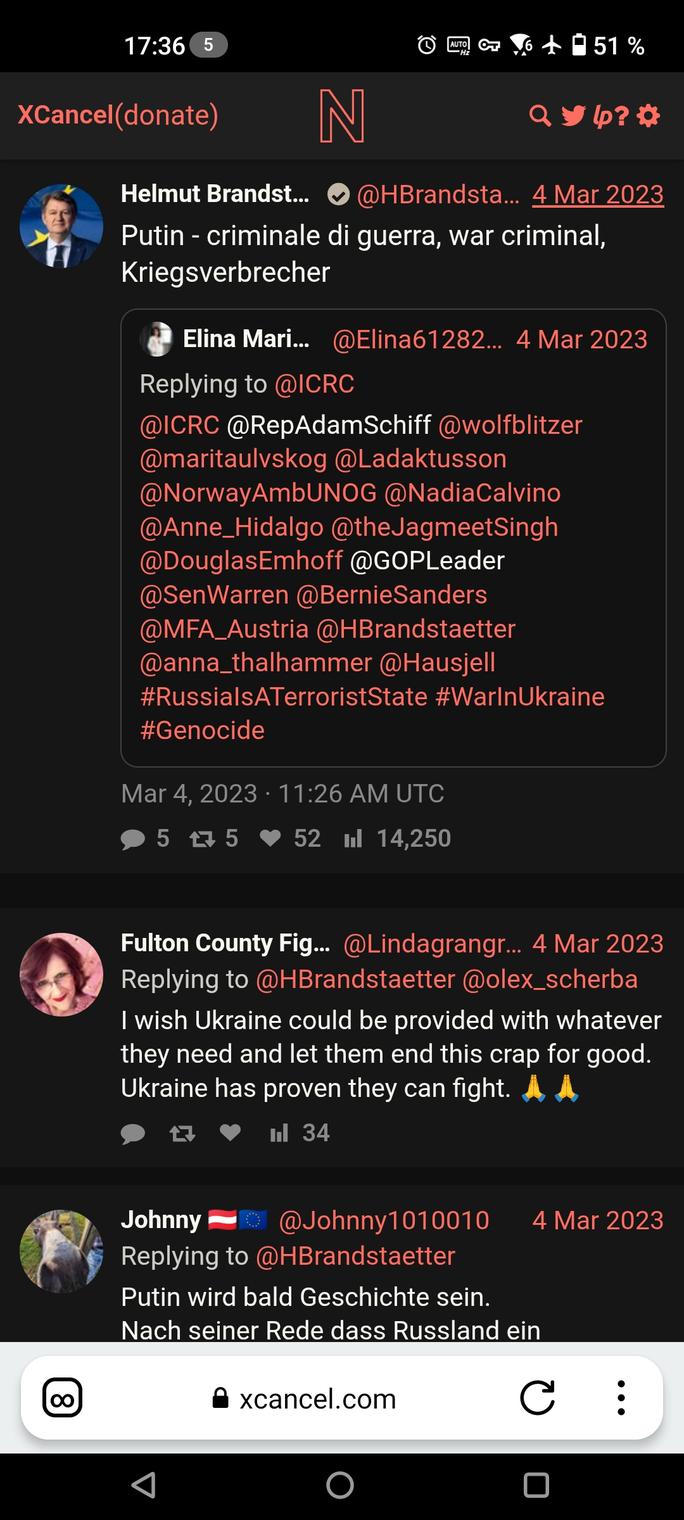This screenshot has width=684, height=1520.
Task: Click the heart icon with 52 likes
Action: tap(270, 838)
